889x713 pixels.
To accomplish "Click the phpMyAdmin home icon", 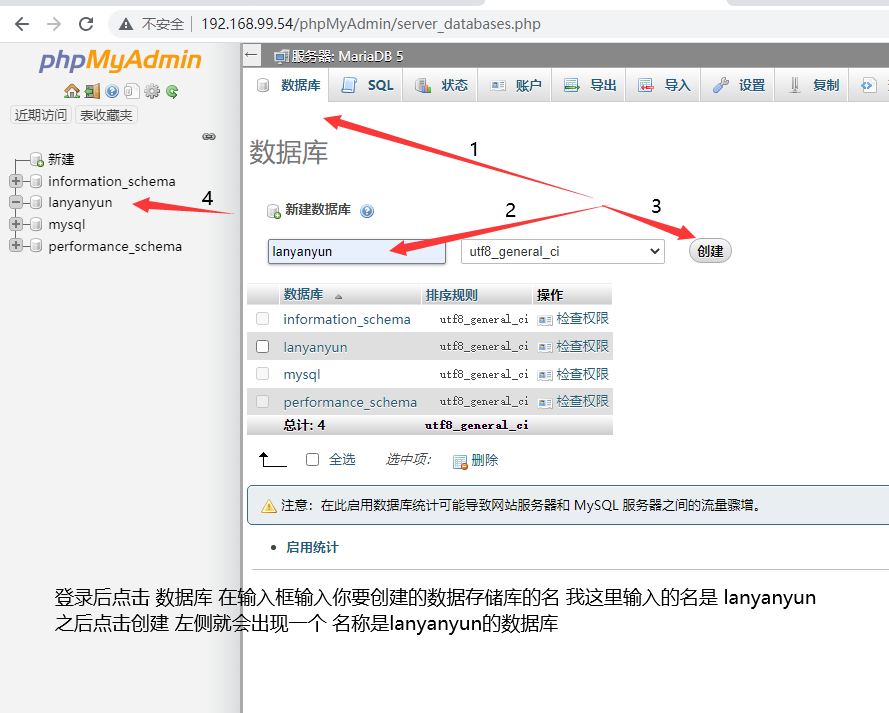I will [x=72, y=92].
